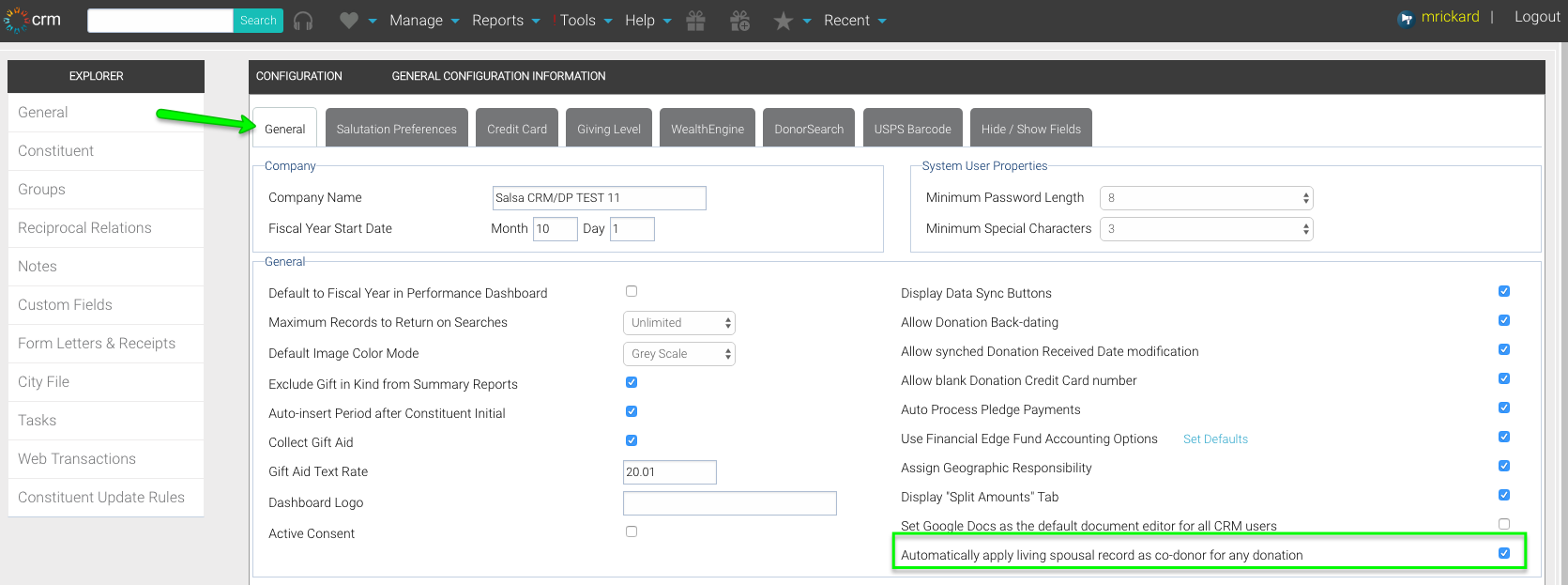Click the gift box icon
Image resolution: width=1568 pixels, height=585 pixels.
coord(695,21)
